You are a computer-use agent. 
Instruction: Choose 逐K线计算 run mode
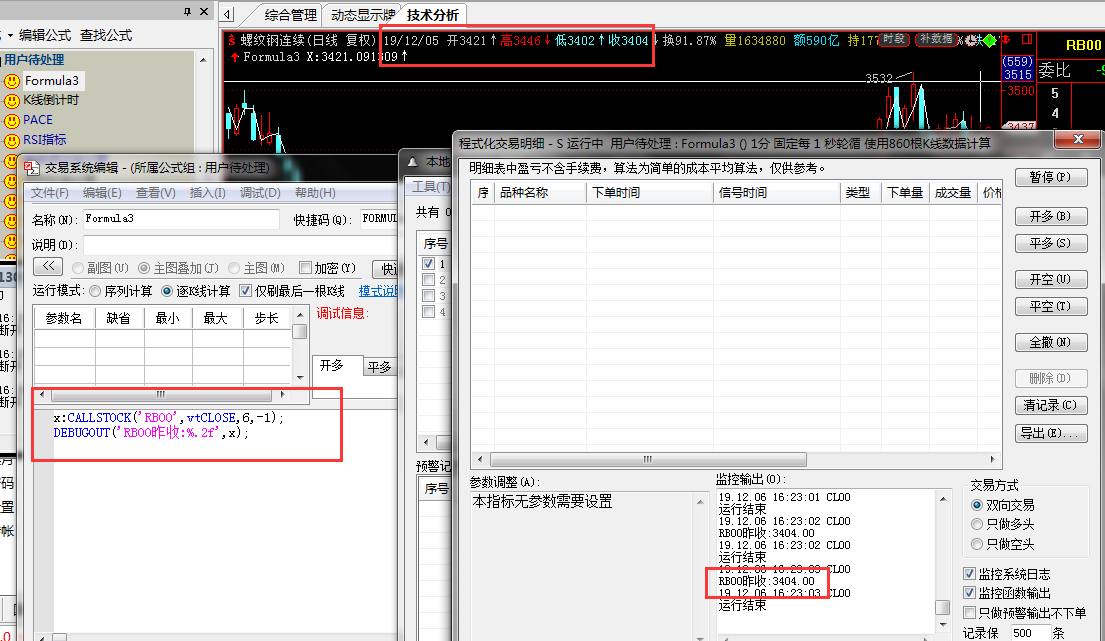click(167, 291)
